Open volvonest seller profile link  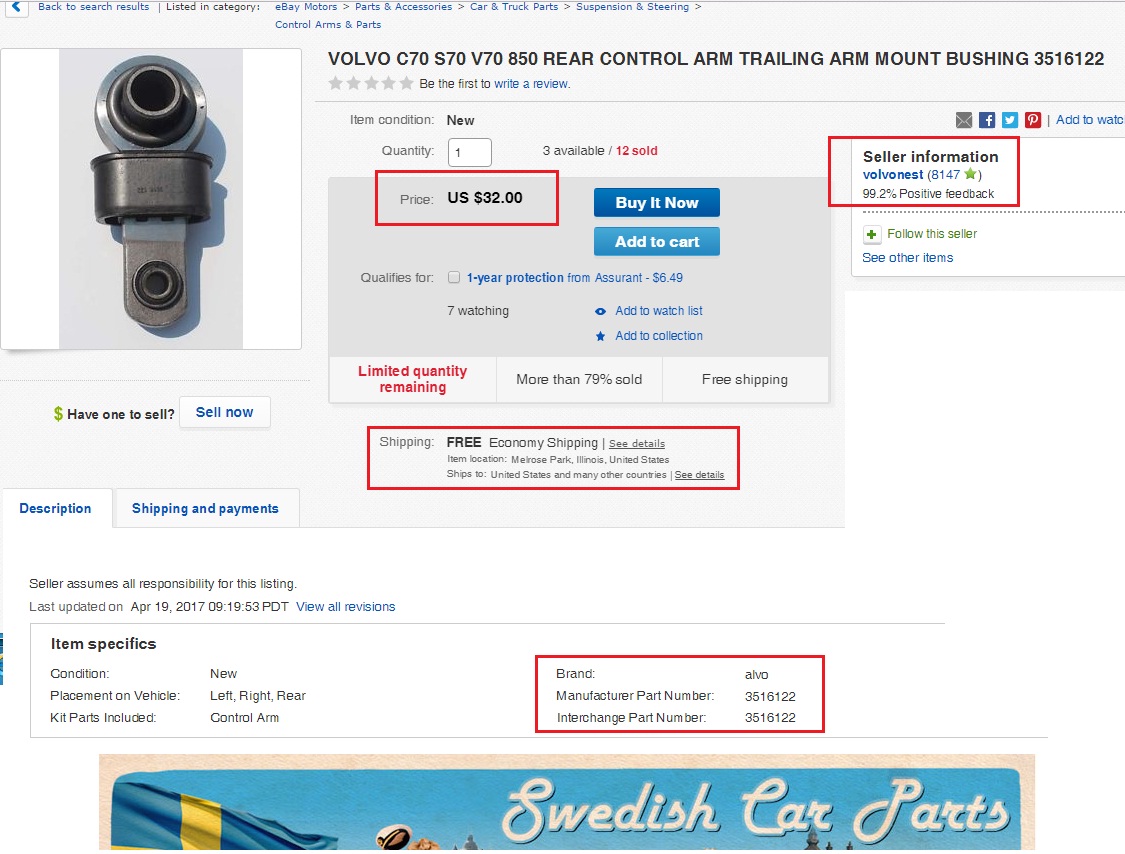[x=893, y=175]
